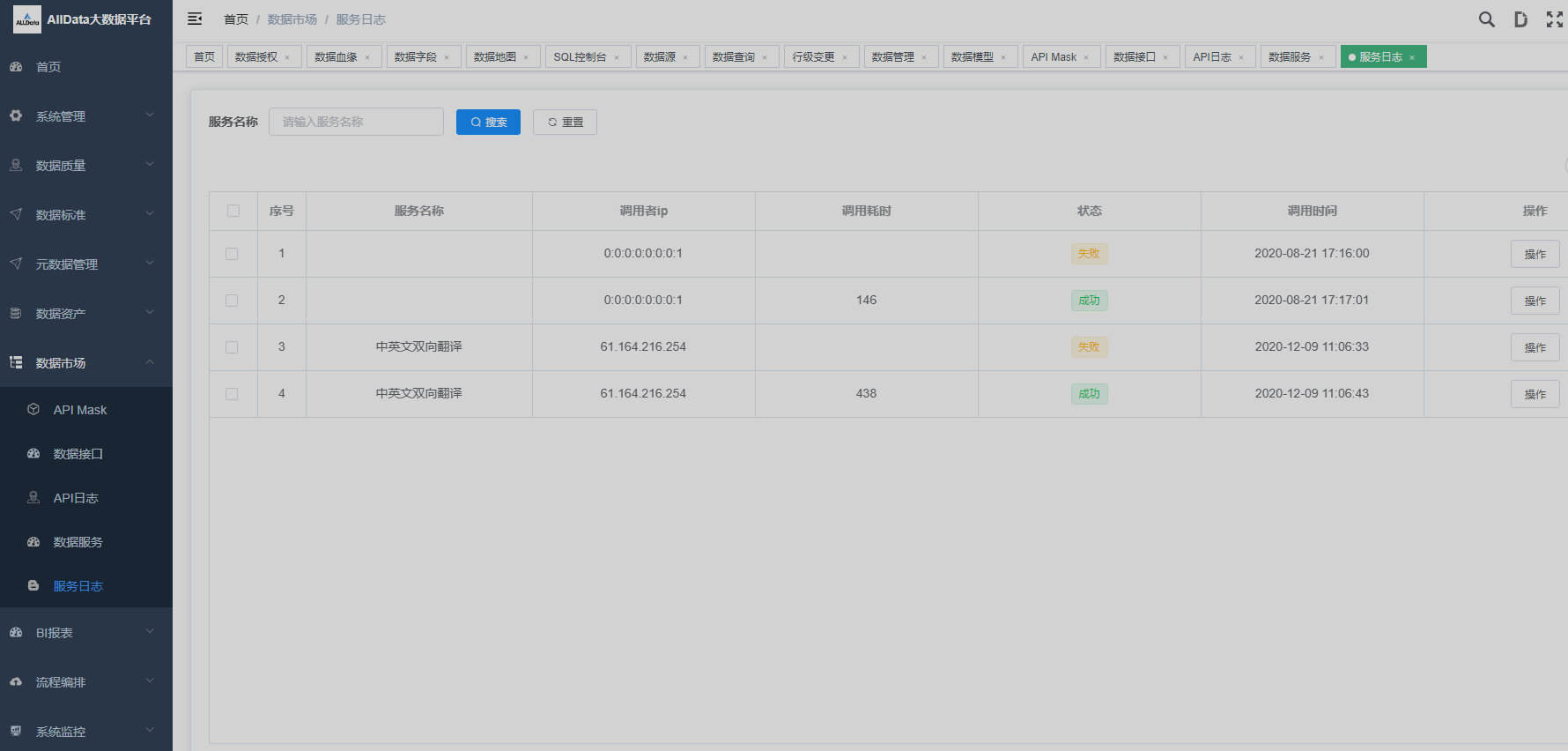Click the API Mask sidebar icon
This screenshot has height=751, width=1568.
[x=33, y=410]
